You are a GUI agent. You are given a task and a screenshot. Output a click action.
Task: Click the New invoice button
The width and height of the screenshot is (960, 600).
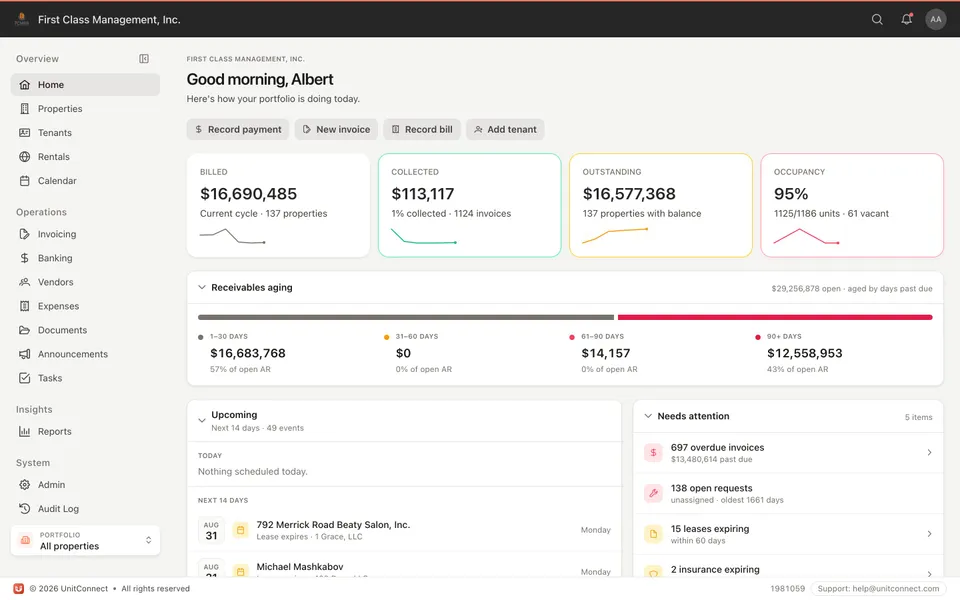click(336, 129)
